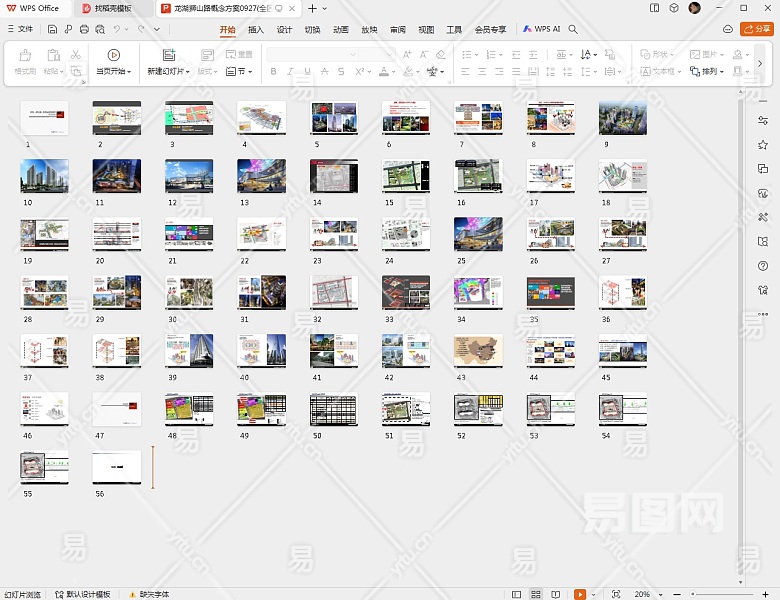Switch to normal view in status bar
780x600 pixels.
point(518,594)
